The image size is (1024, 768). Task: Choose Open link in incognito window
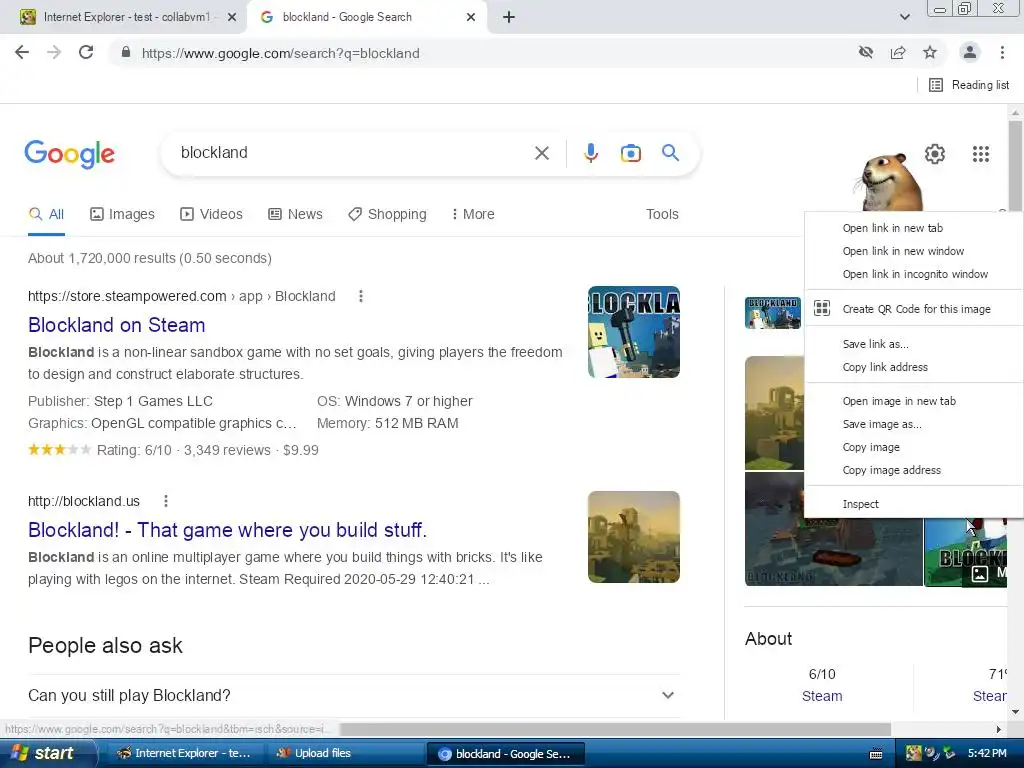[x=913, y=274]
